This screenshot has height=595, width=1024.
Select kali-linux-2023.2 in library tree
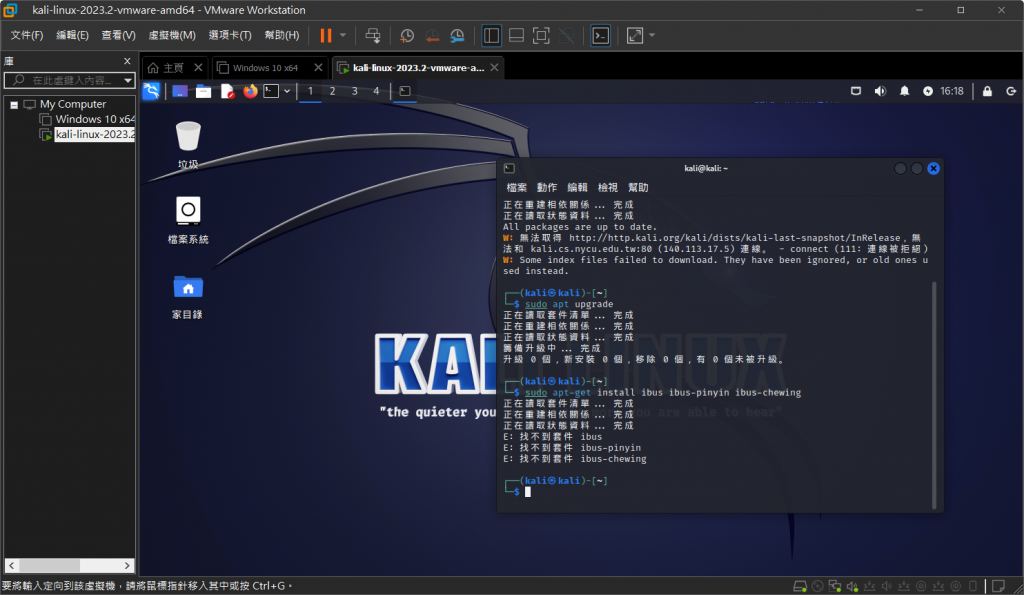point(94,135)
